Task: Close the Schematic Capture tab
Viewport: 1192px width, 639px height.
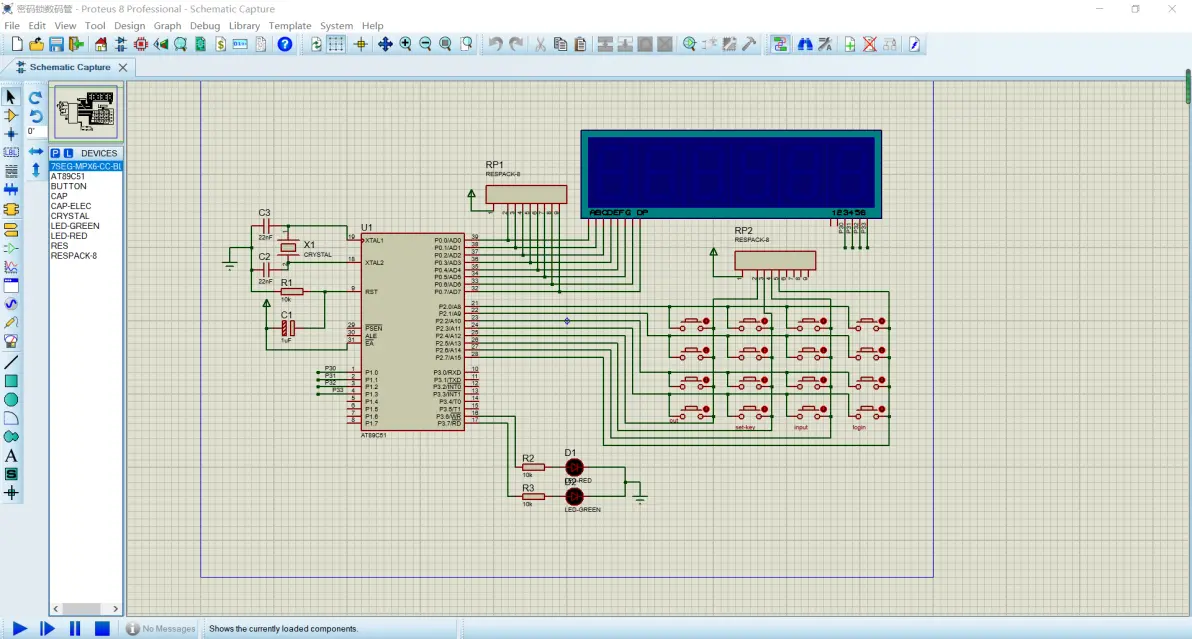Action: (122, 68)
